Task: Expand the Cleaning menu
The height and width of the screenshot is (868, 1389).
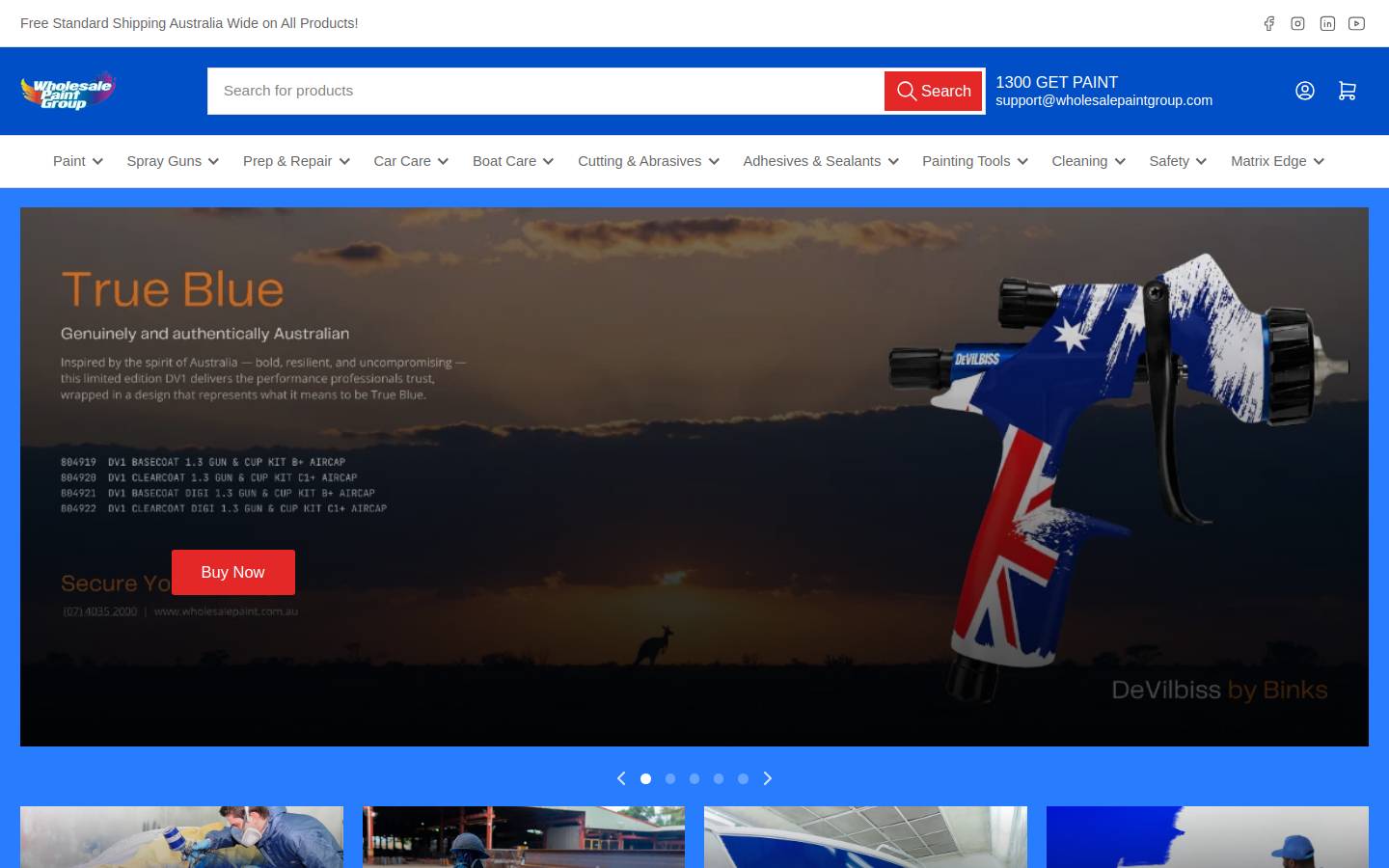Action: 1088,161
